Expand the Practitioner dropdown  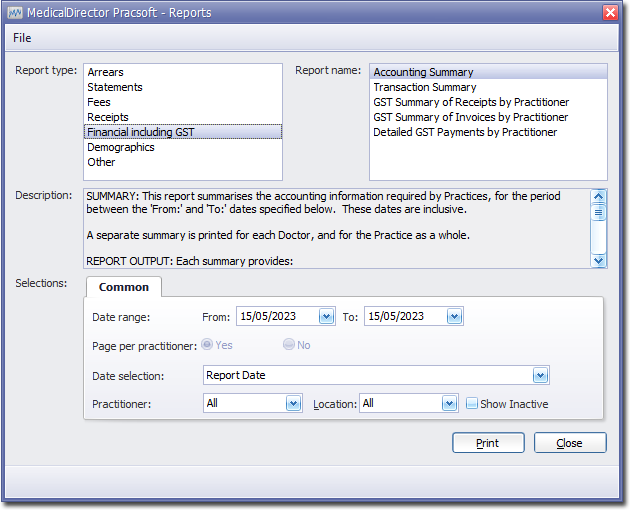(293, 404)
